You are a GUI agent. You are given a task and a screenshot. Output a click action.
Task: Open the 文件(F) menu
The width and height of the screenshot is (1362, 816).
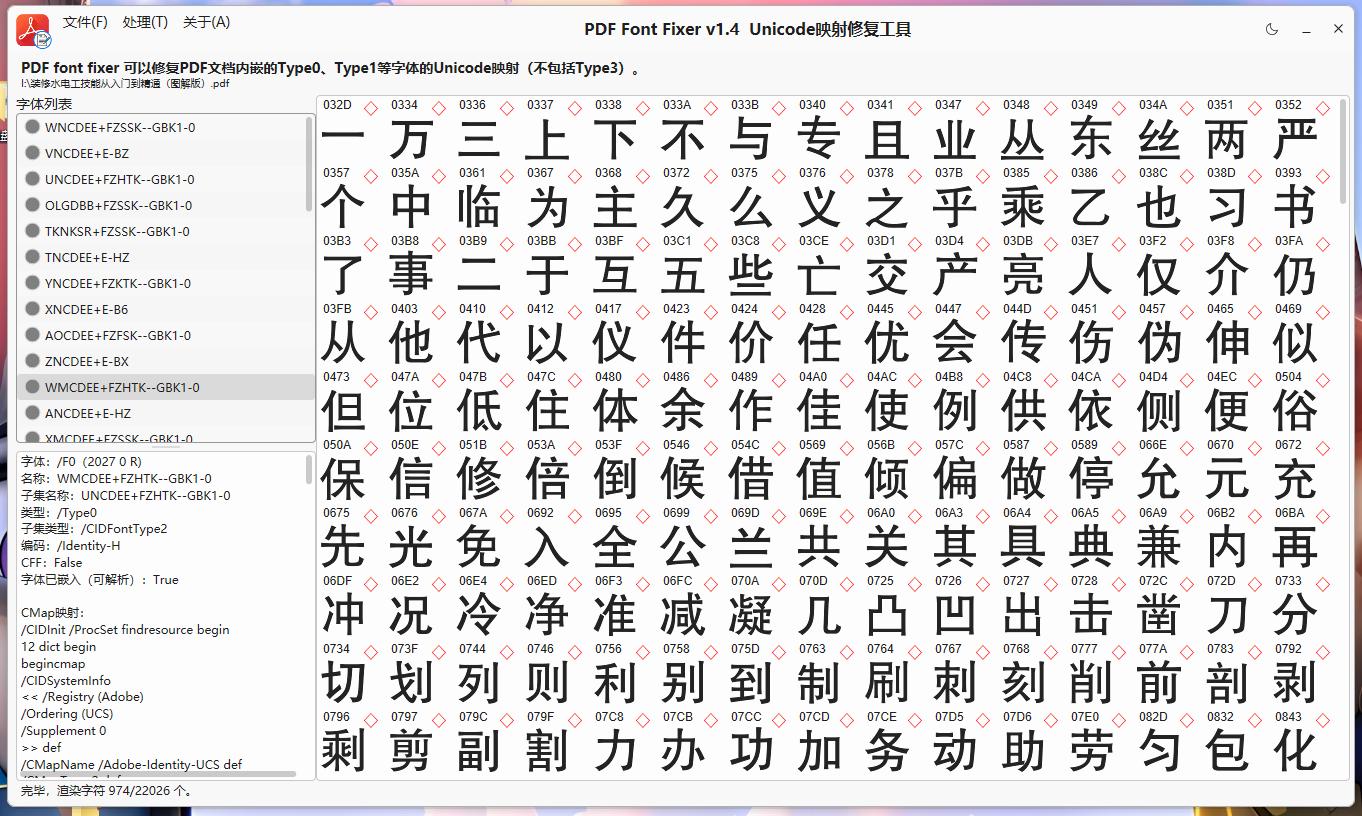(x=86, y=22)
